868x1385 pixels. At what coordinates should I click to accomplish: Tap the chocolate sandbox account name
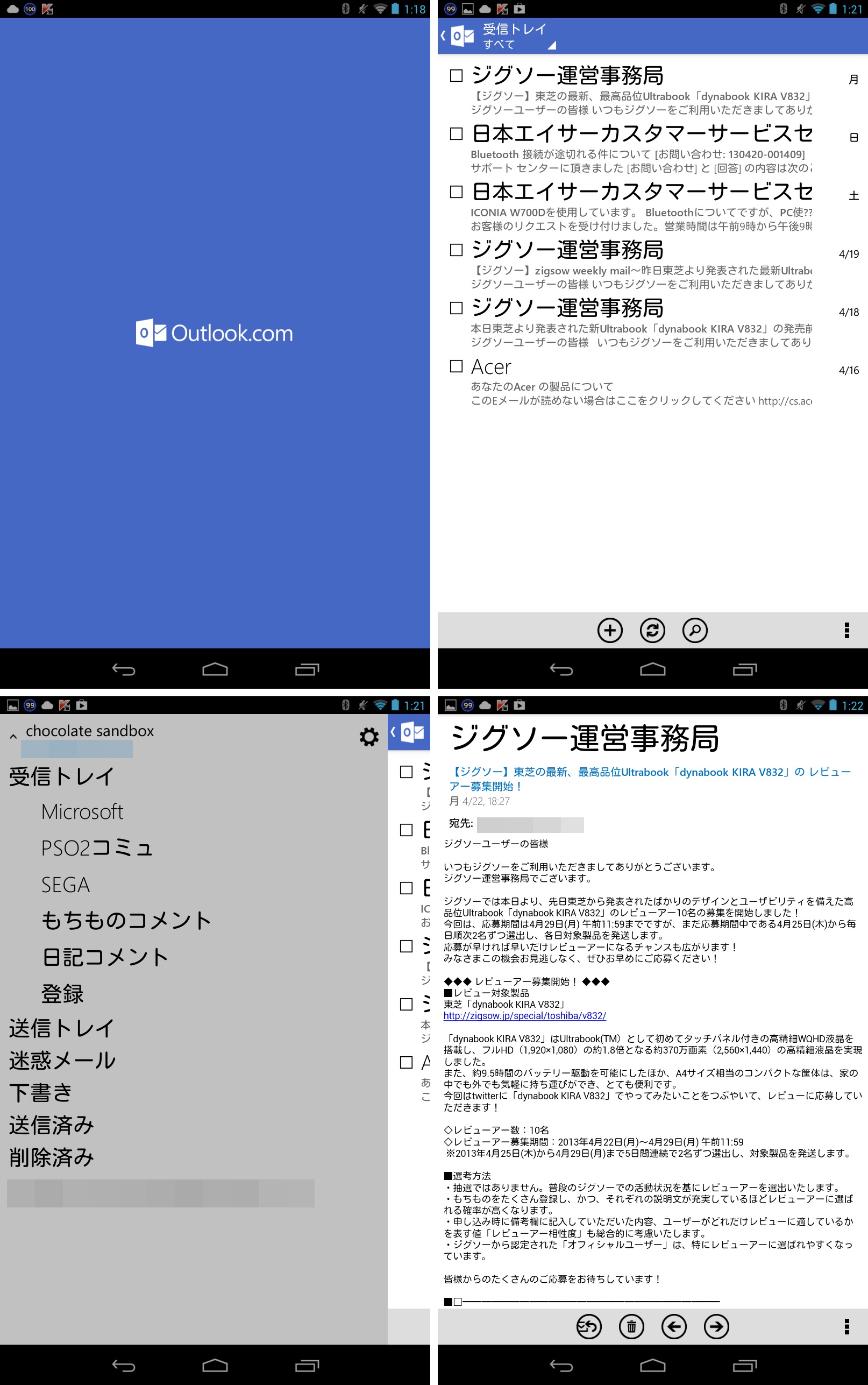tap(90, 730)
